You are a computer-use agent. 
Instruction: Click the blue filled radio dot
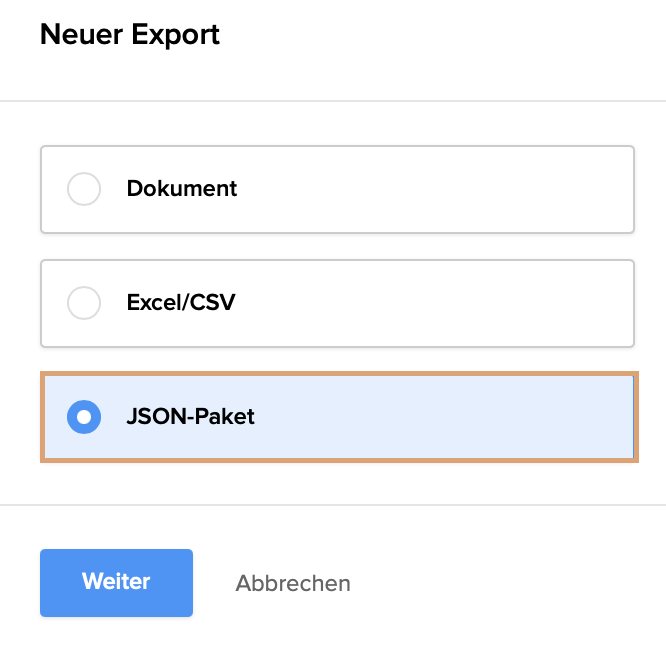84,417
